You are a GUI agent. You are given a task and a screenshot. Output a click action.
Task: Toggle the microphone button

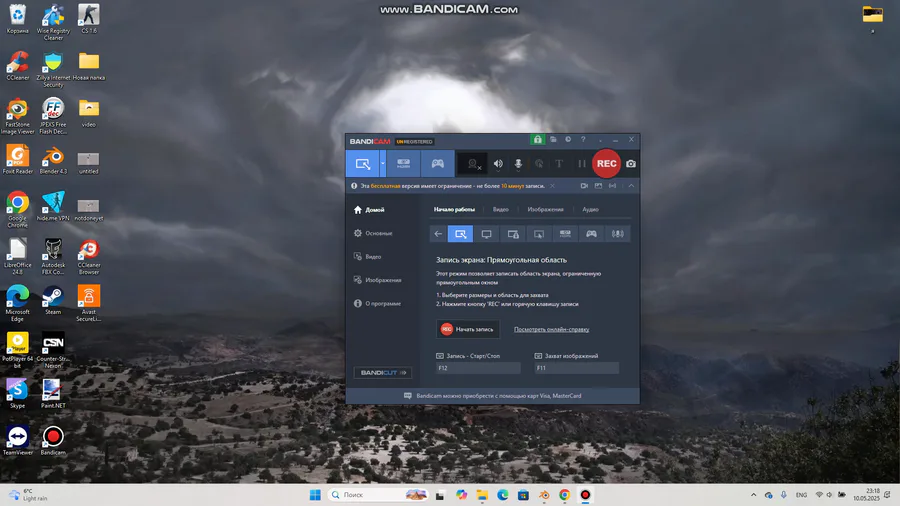(518, 164)
